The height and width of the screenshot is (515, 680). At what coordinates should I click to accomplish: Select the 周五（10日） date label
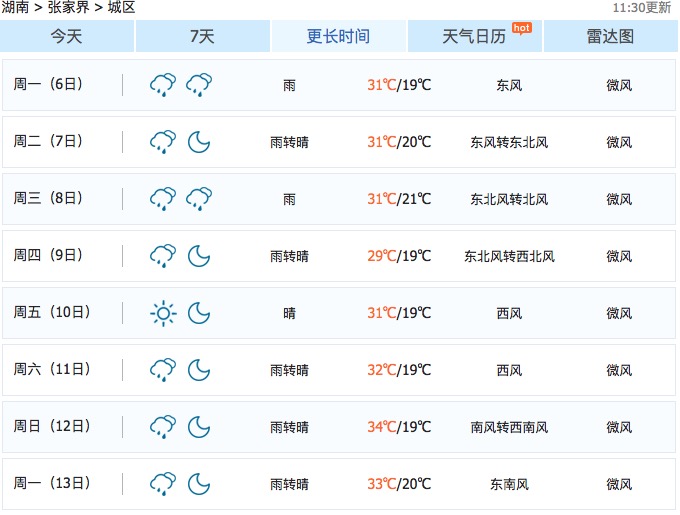[x=52, y=313]
